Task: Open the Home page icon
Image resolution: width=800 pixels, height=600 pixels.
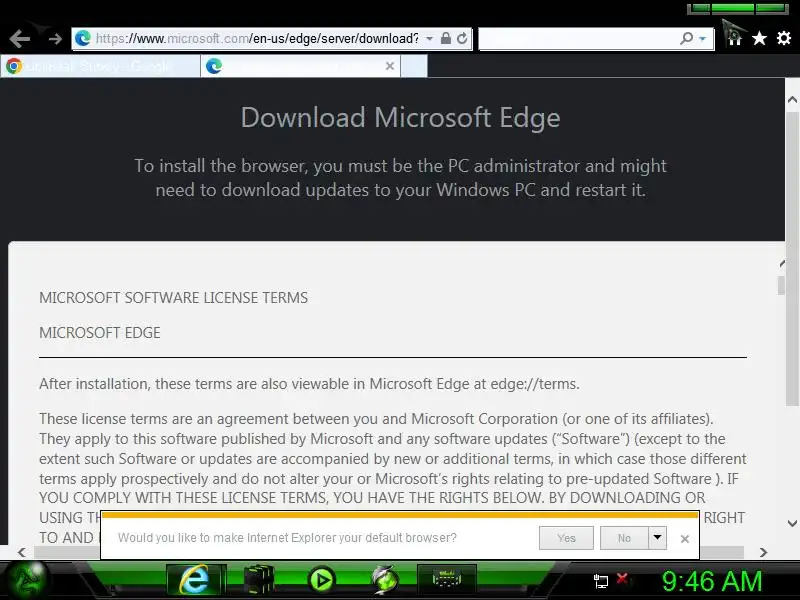Action: 734,38
